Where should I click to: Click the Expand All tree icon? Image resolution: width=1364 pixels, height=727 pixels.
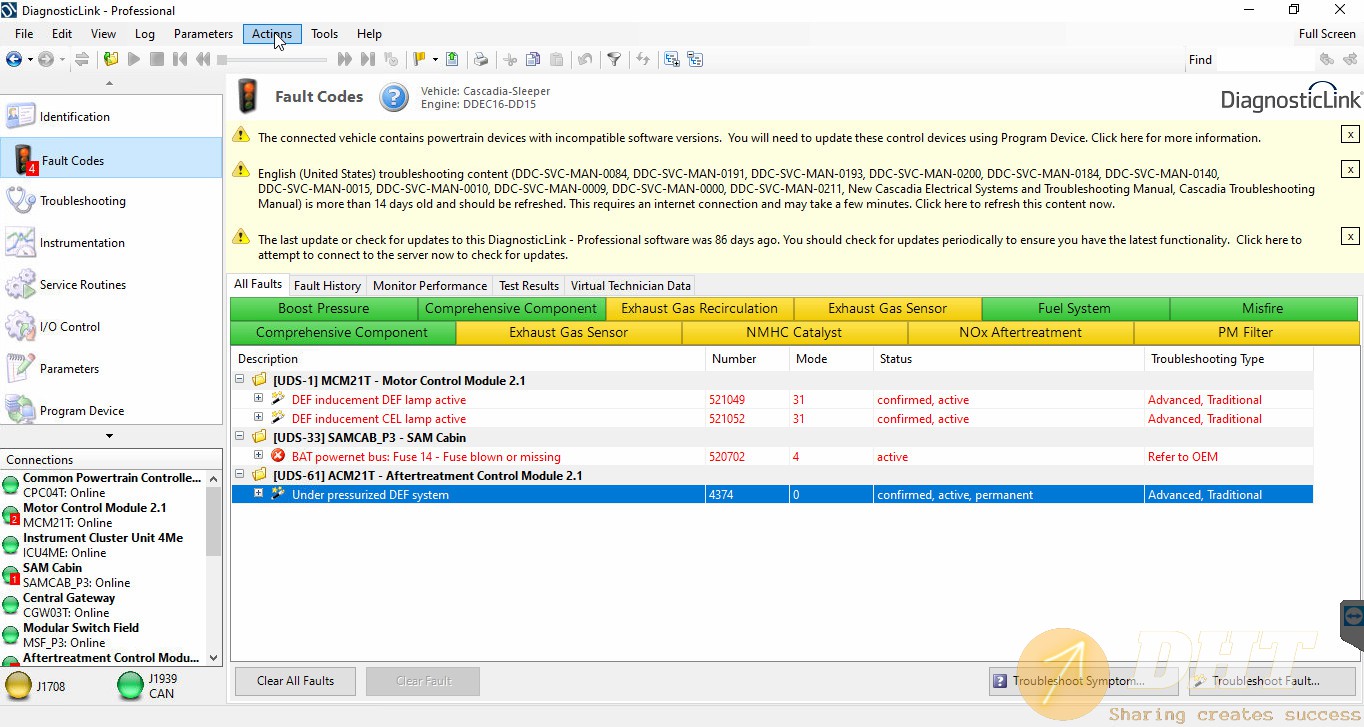672,60
